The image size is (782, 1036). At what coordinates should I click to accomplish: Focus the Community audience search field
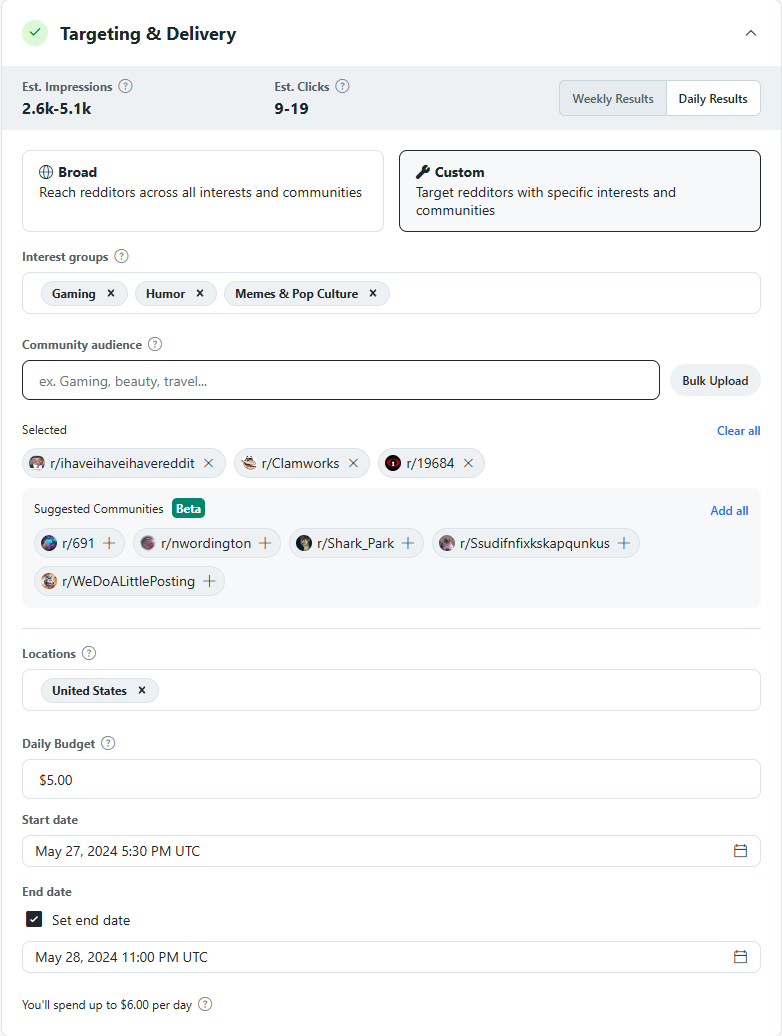[340, 381]
